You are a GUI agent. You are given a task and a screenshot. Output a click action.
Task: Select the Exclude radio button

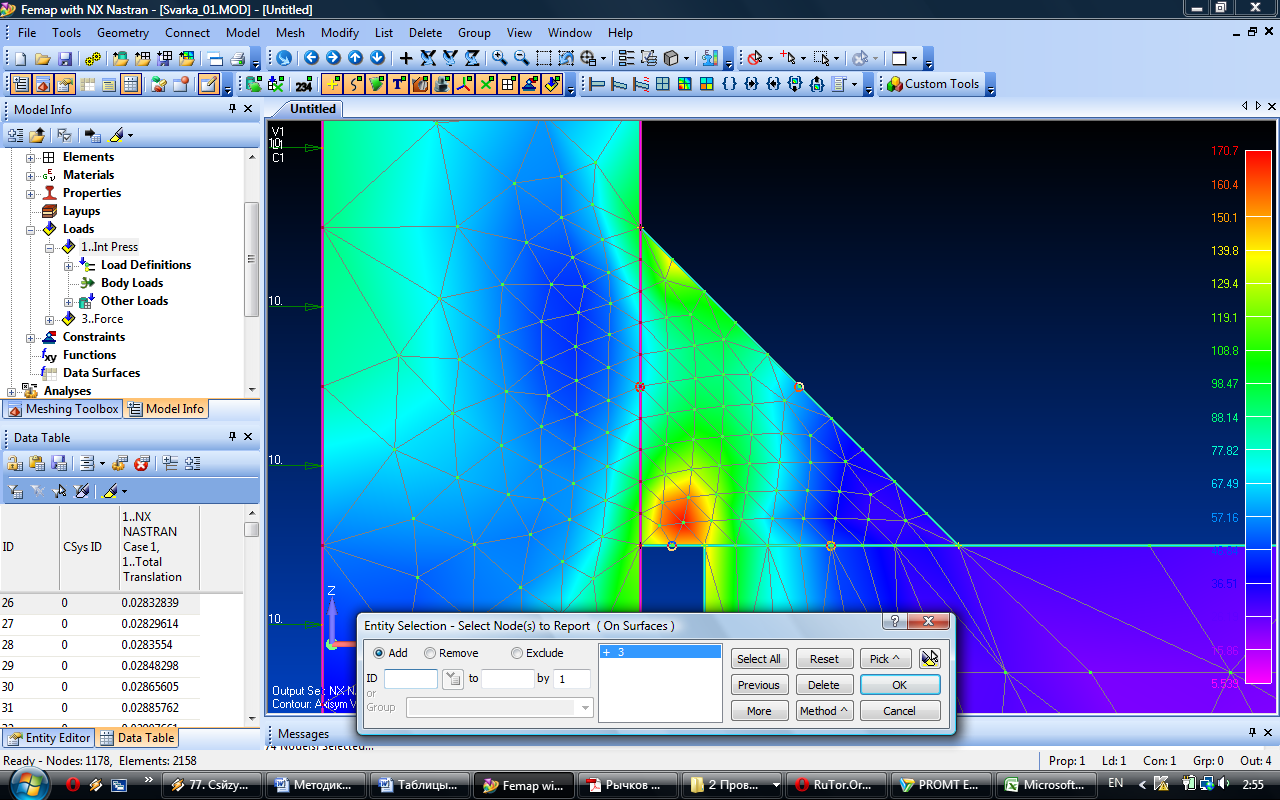coord(517,653)
